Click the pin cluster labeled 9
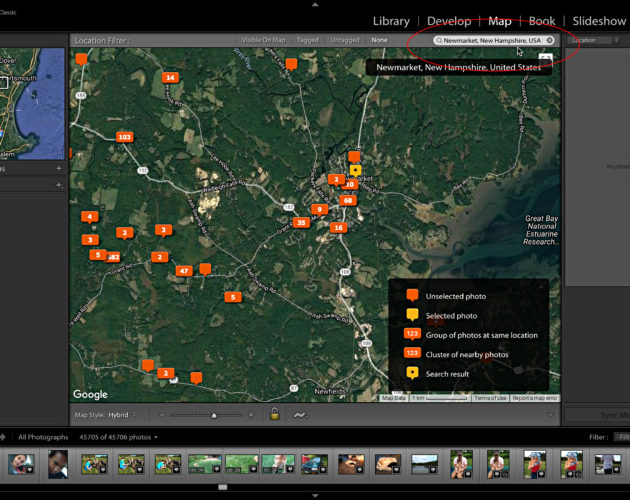Image resolution: width=630 pixels, height=500 pixels. pos(319,209)
